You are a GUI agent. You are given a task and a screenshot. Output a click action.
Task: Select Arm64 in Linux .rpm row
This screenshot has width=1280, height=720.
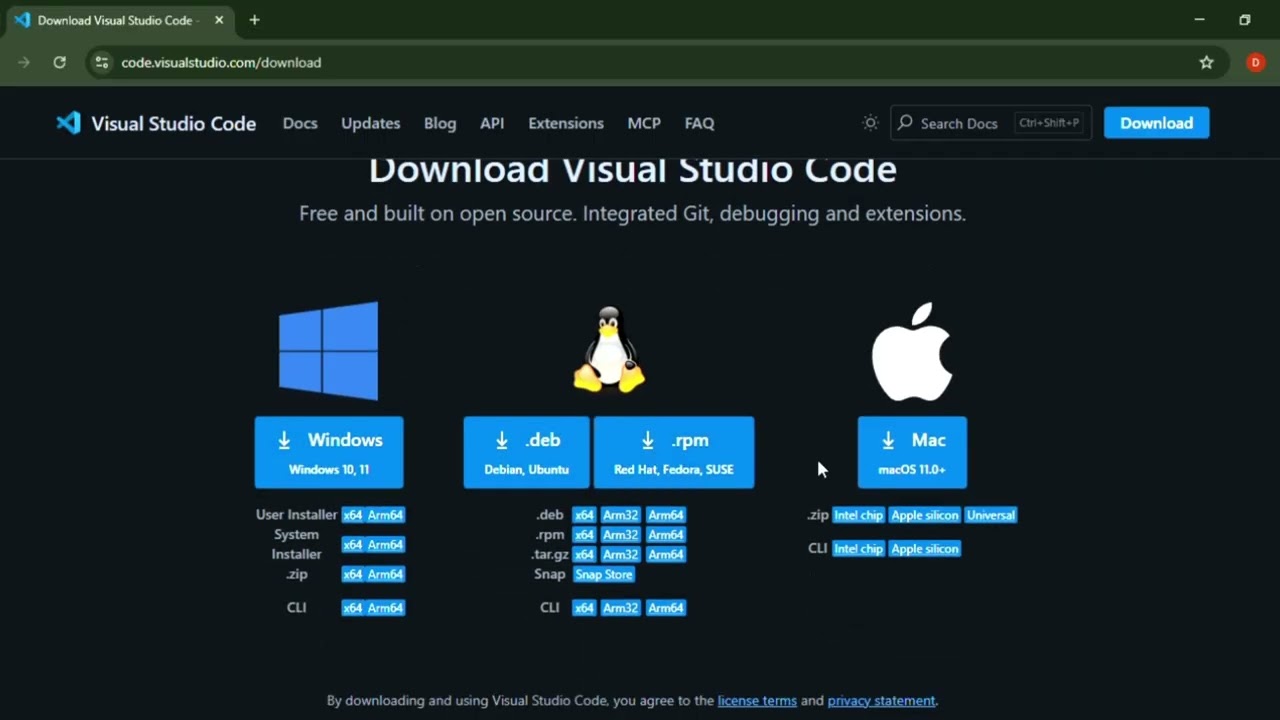pyautogui.click(x=666, y=535)
